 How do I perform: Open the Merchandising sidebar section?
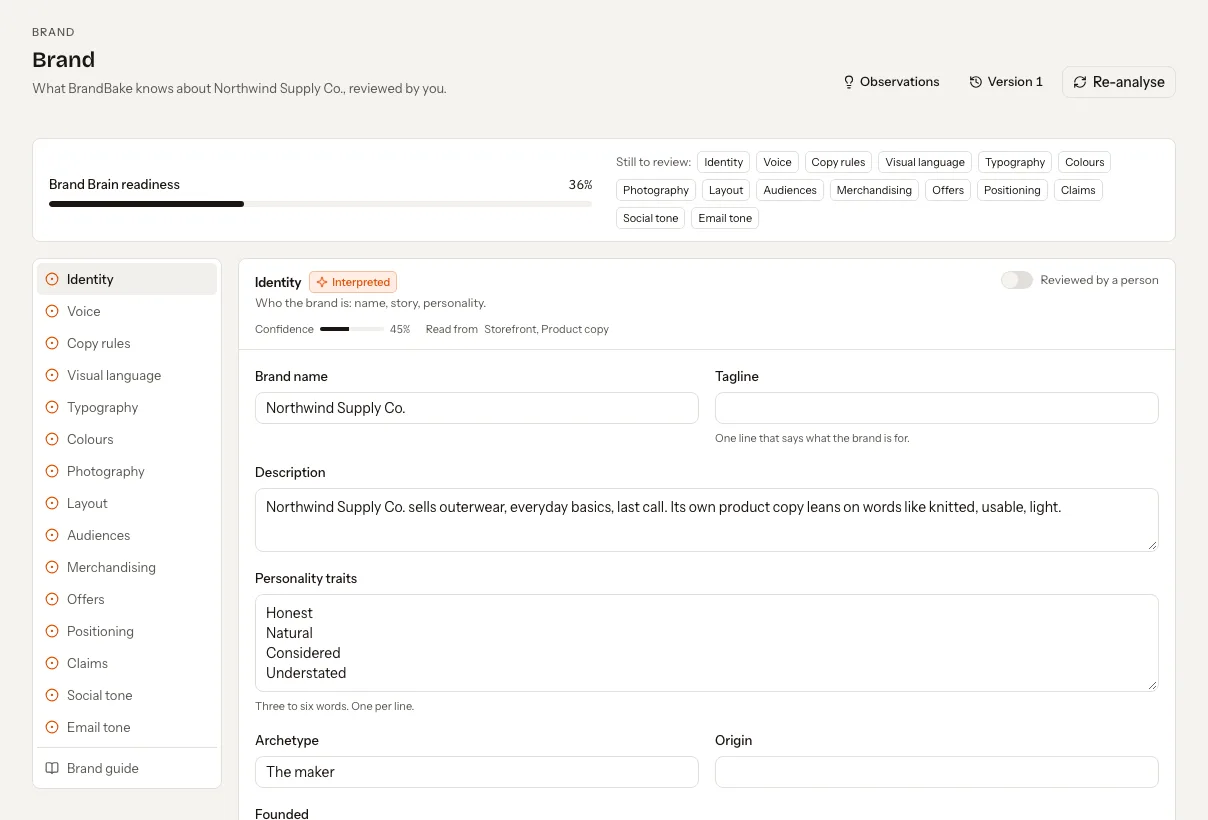pos(127,567)
